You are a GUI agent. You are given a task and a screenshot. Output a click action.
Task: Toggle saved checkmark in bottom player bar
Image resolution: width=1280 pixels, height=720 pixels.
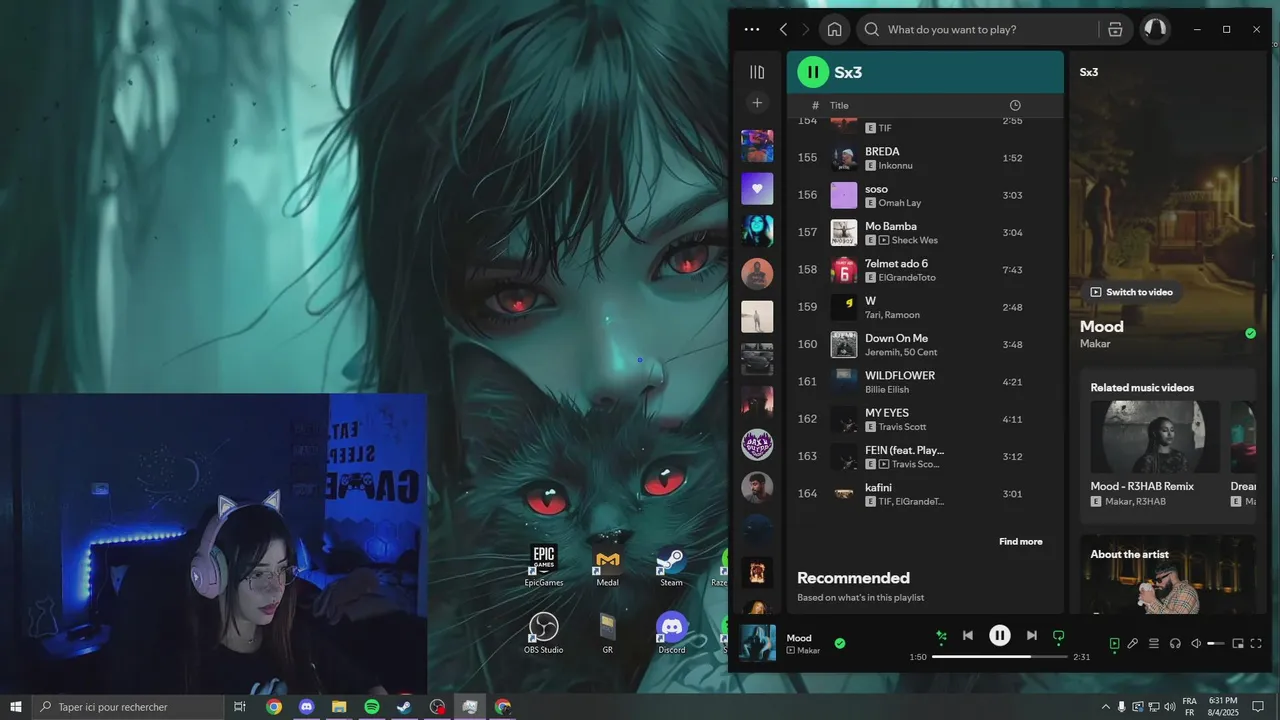click(x=840, y=643)
